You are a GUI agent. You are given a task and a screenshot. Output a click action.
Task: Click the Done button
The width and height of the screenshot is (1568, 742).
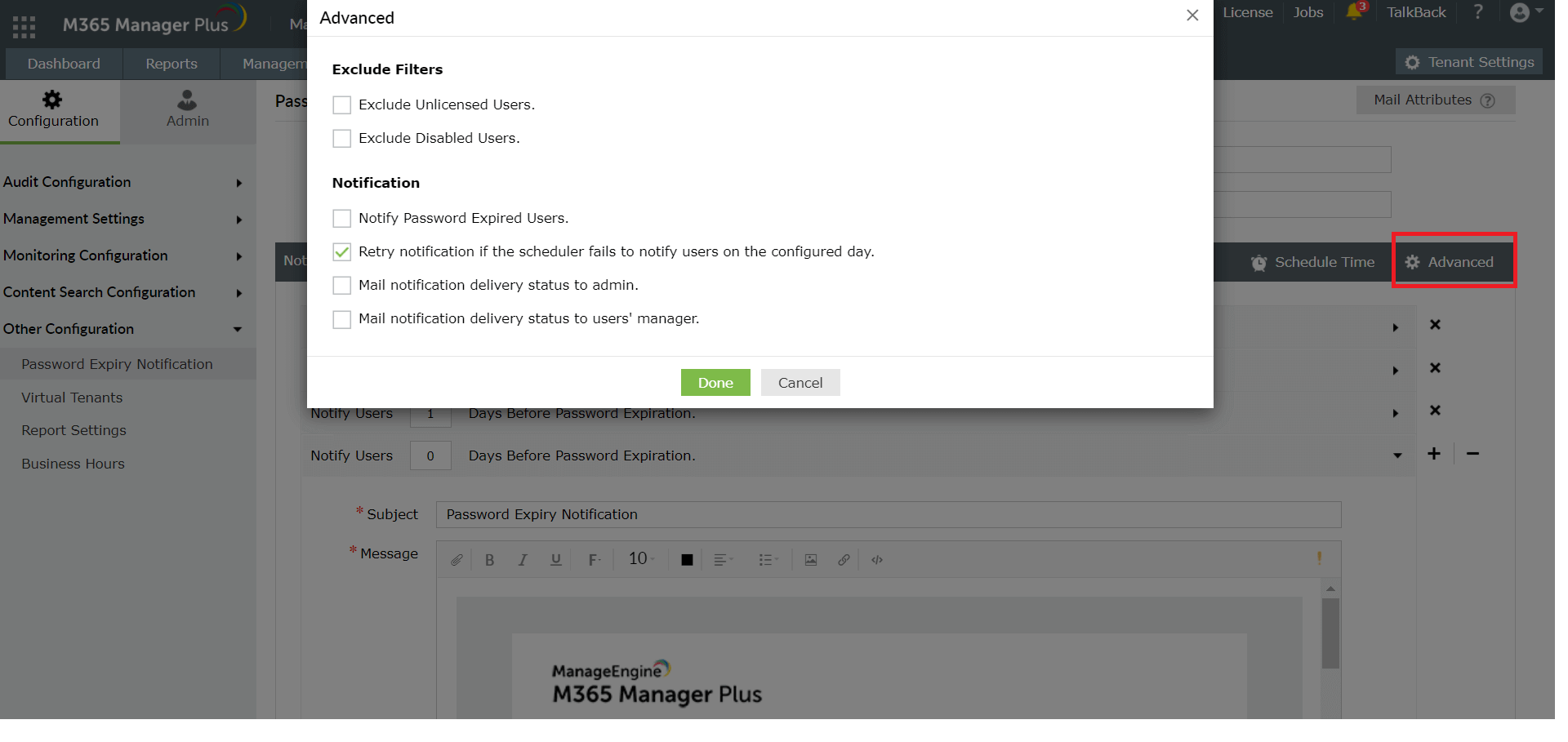pyautogui.click(x=715, y=383)
